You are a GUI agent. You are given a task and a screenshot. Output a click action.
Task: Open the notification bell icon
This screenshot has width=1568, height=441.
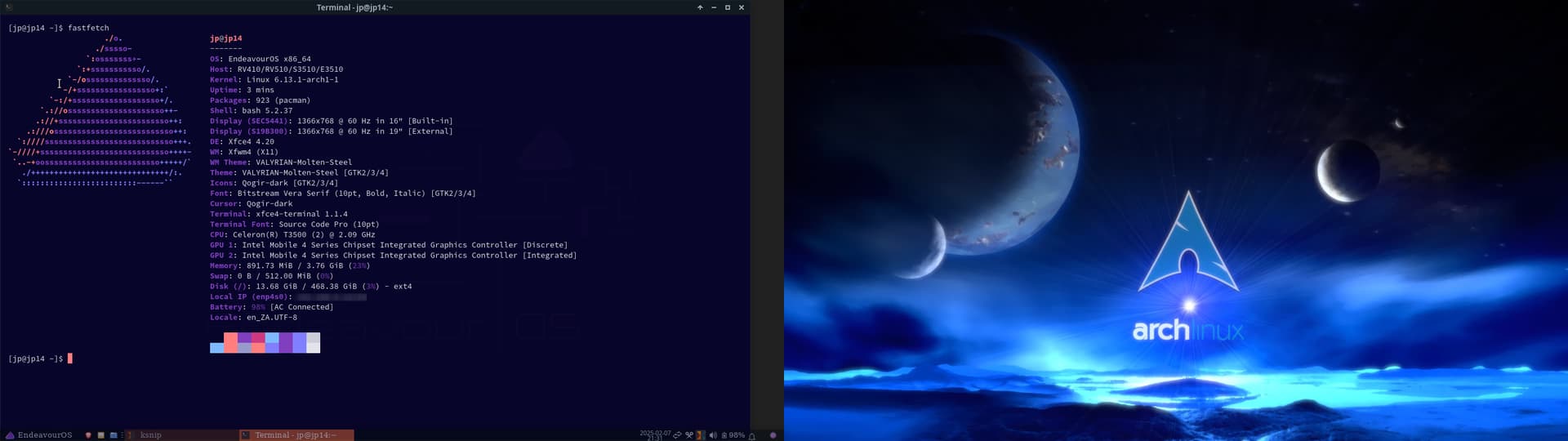pos(752,436)
